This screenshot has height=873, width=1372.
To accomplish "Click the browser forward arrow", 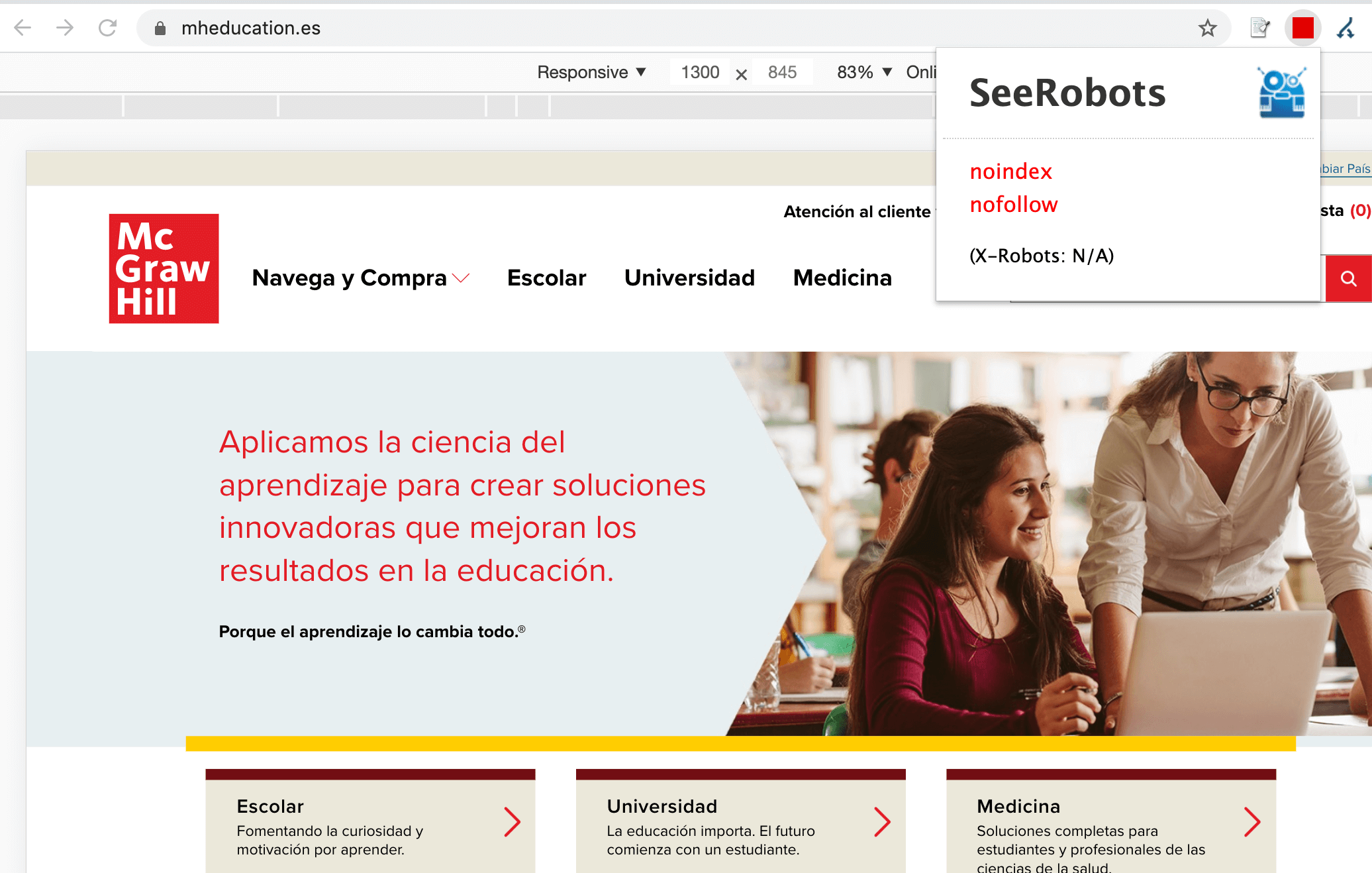I will pos(65,28).
